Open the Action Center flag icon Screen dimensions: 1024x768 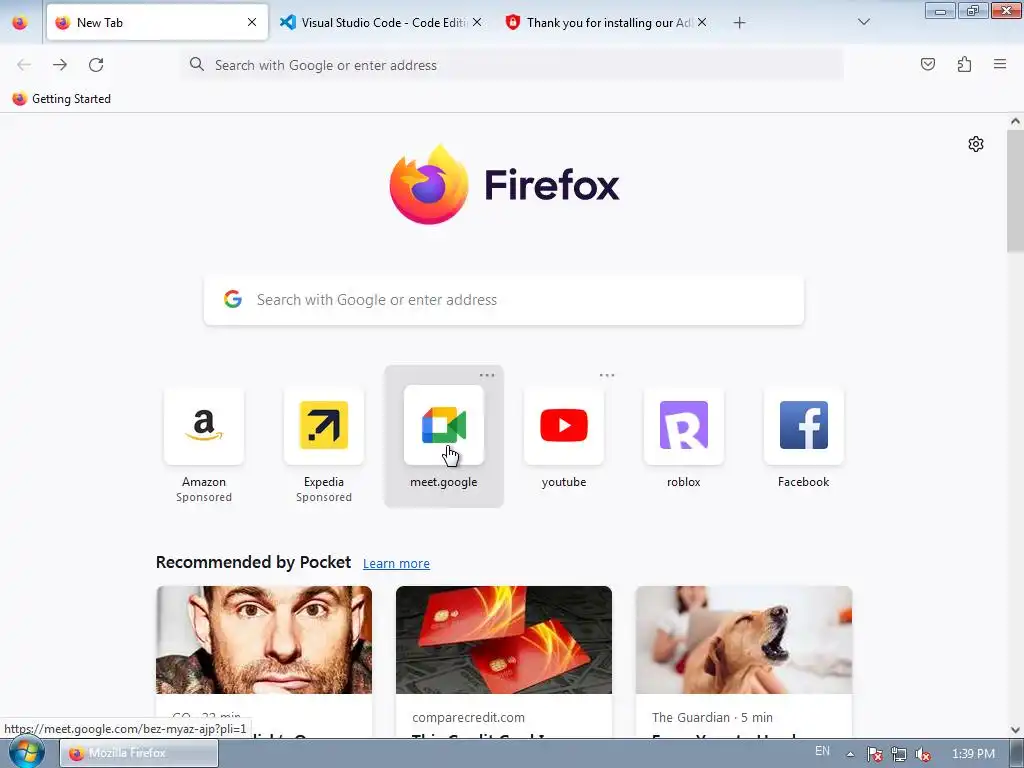(874, 754)
